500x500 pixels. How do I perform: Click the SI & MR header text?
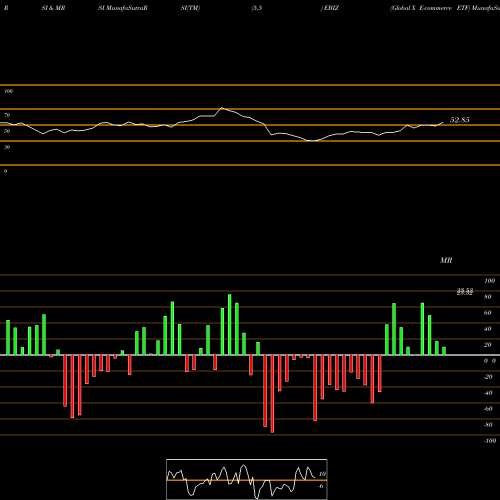53,8
